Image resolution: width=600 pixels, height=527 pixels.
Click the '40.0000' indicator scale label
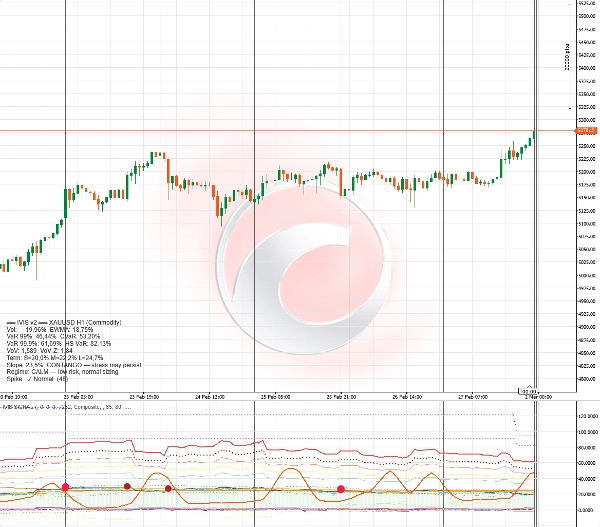point(588,479)
